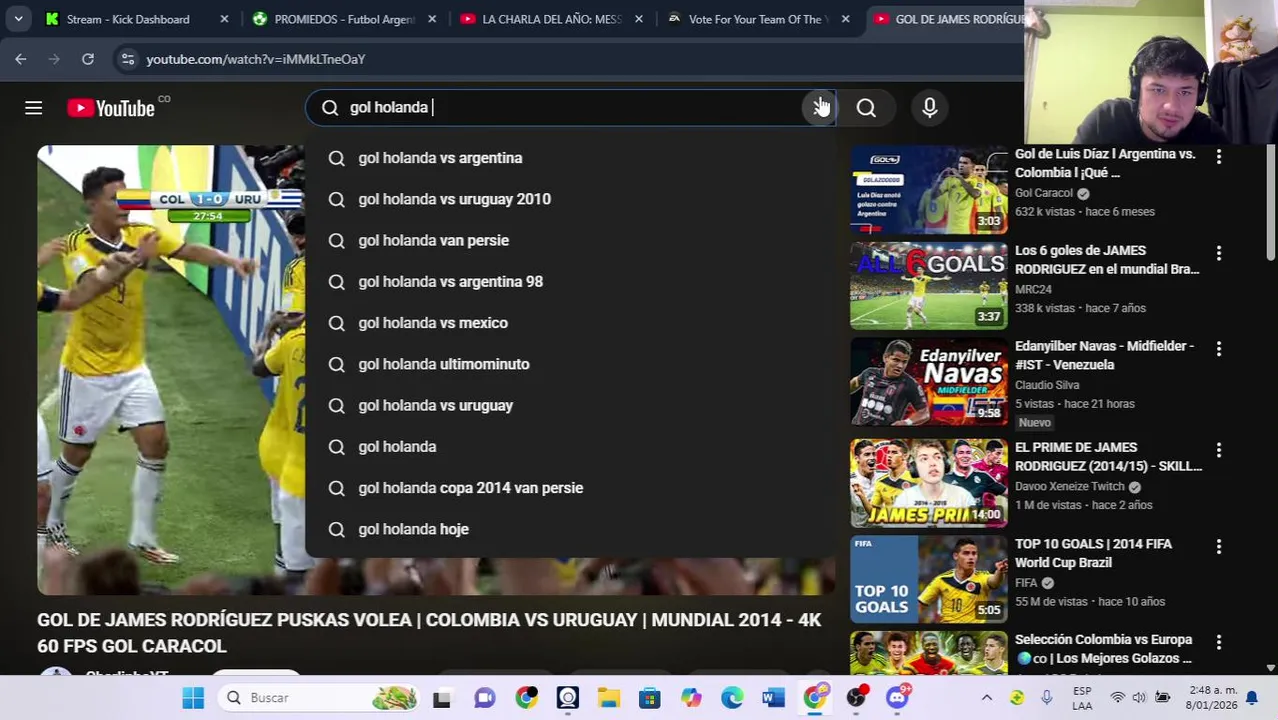Open Windows Start menu
The width and height of the screenshot is (1278, 720).
[x=193, y=698]
